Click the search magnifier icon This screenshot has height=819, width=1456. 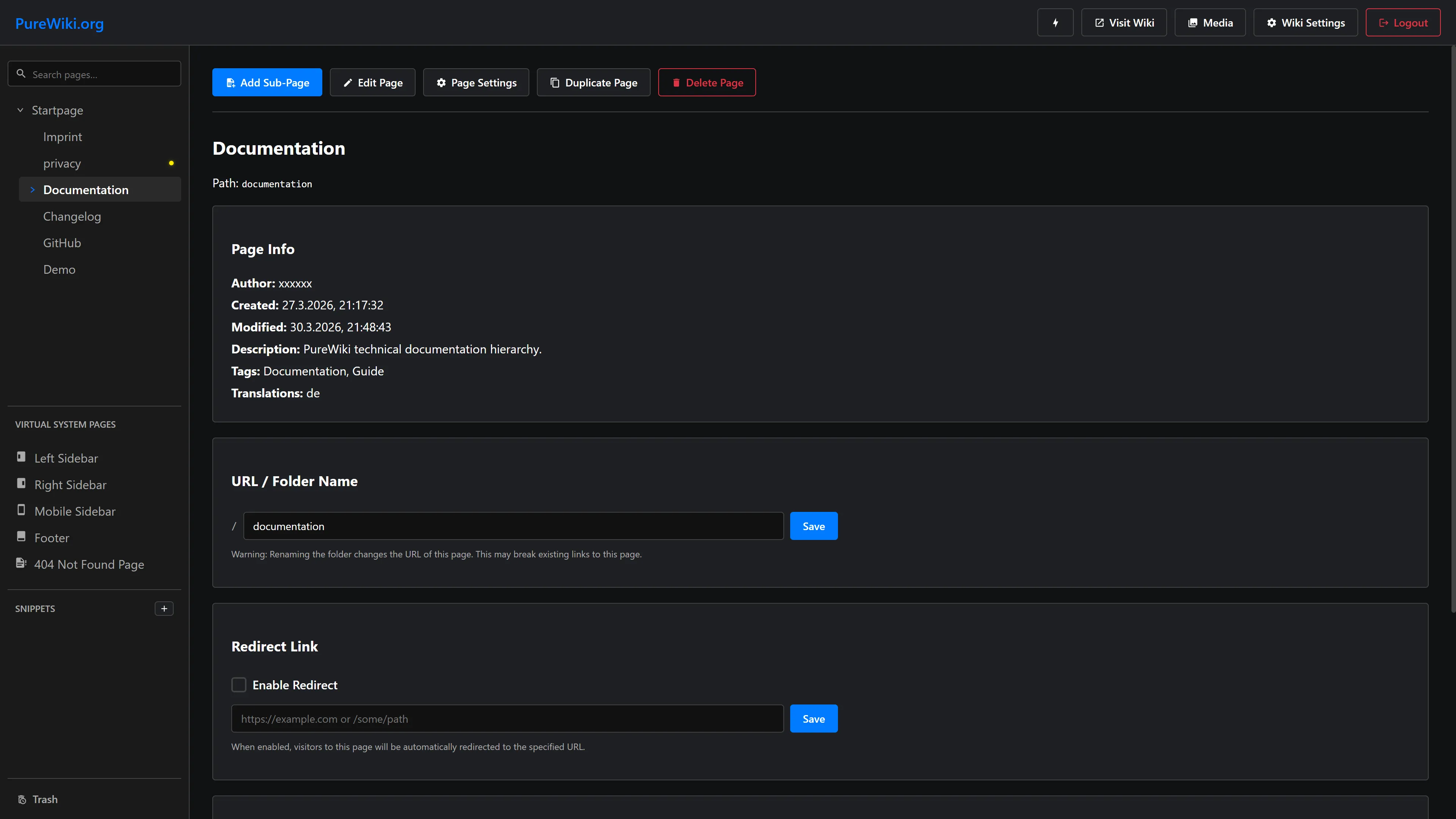pyautogui.click(x=21, y=74)
